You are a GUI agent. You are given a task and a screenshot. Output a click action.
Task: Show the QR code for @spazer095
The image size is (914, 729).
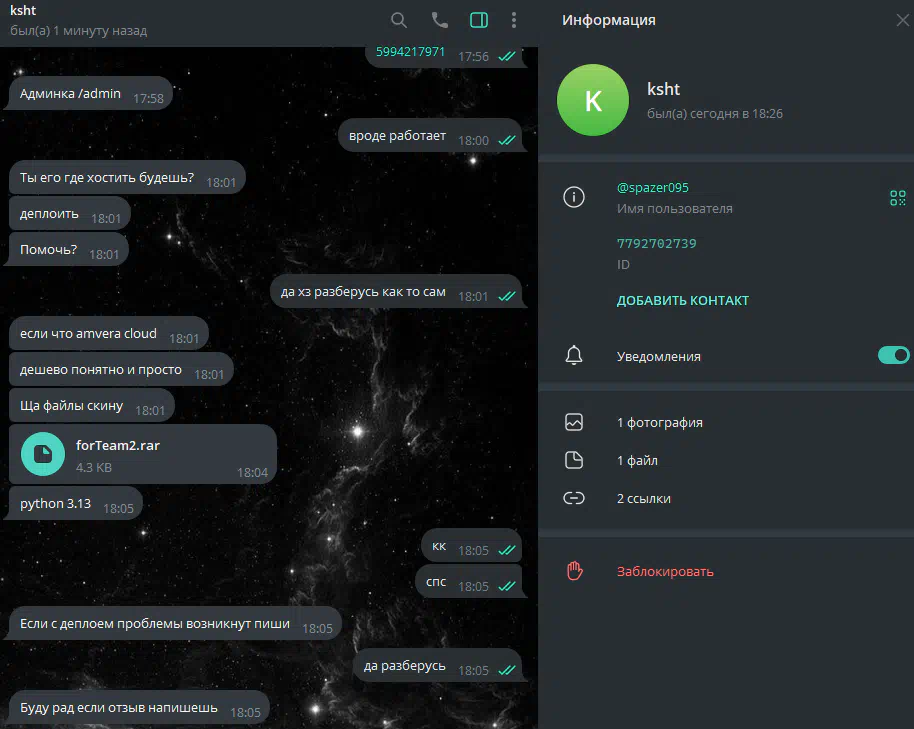pos(898,198)
